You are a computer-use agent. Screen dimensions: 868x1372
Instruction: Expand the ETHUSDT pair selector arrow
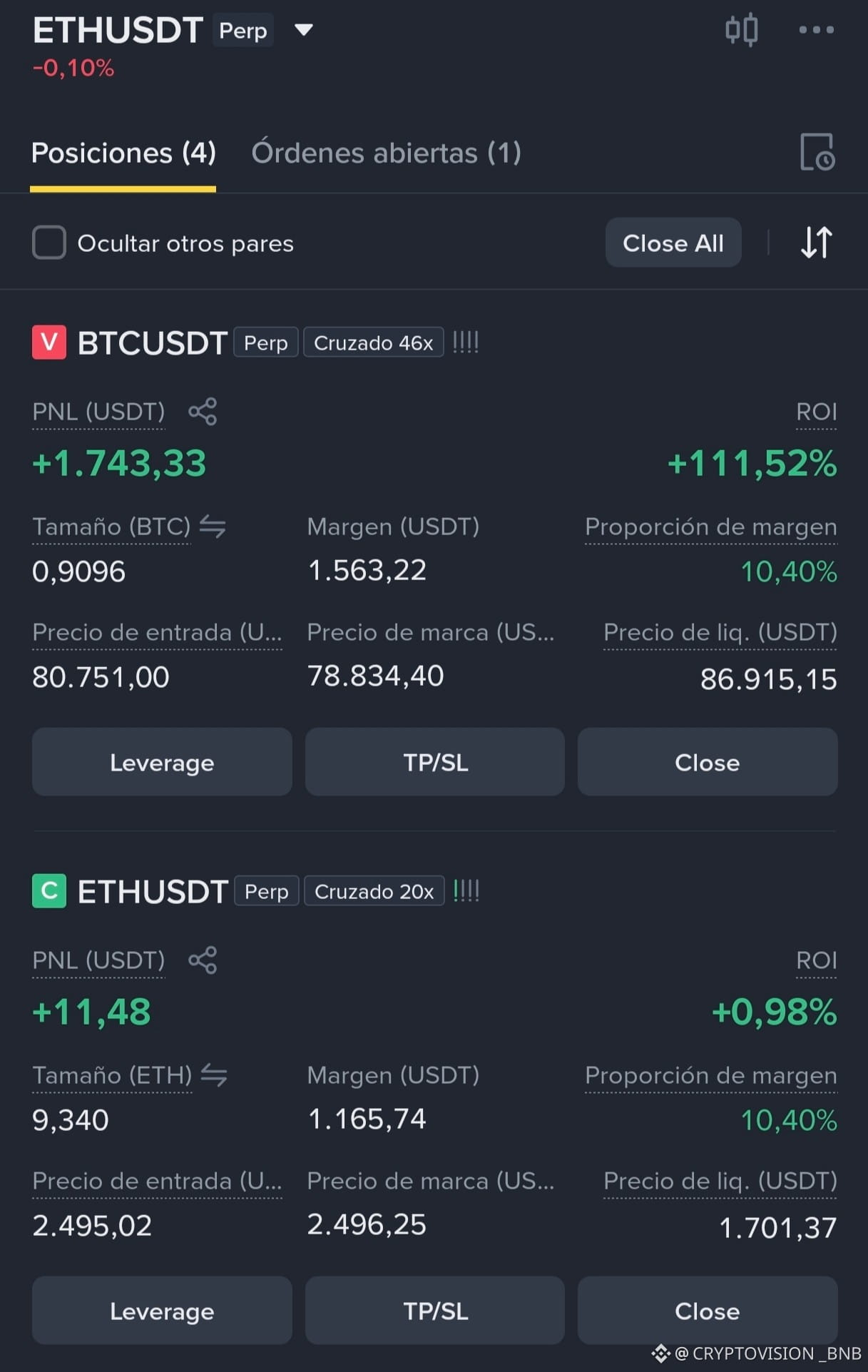click(x=304, y=30)
